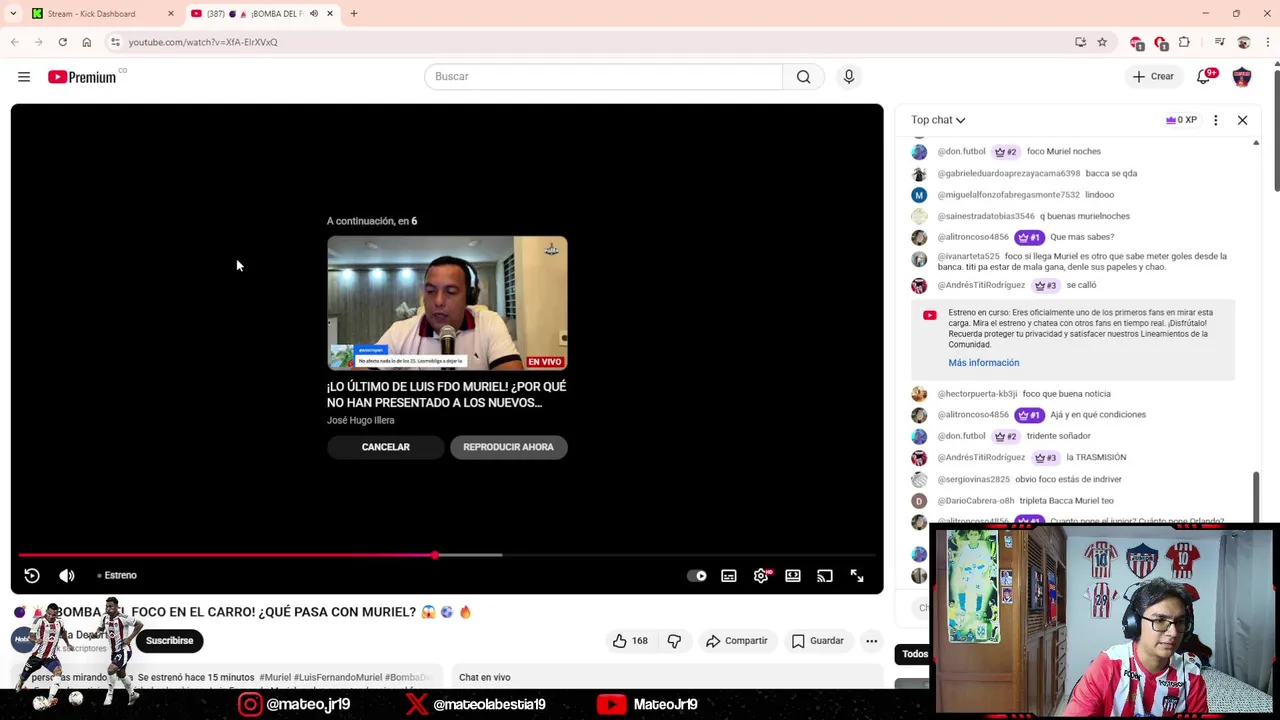The image size is (1280, 720).
Task: Go to the browser home page
Action: 86,42
